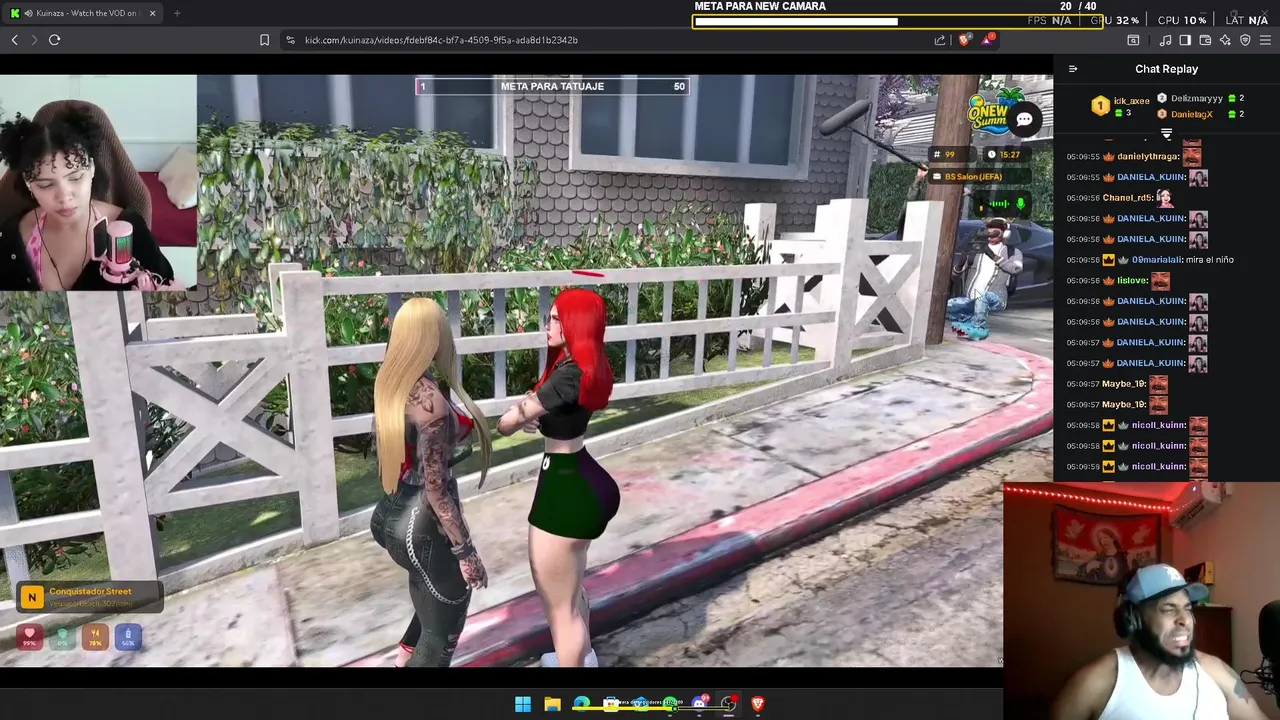Click the Chat Replay heading
The height and width of the screenshot is (720, 1280).
(x=1166, y=69)
